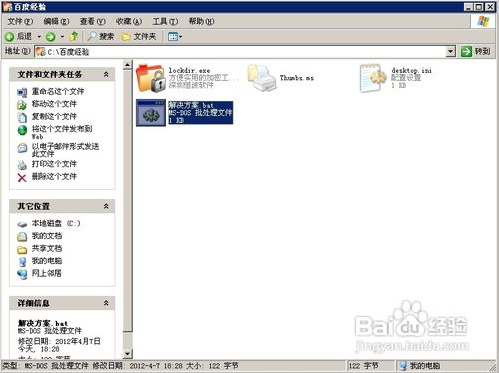Click 将这个文件发布到 Web link
The width and height of the screenshot is (499, 373).
click(62, 132)
